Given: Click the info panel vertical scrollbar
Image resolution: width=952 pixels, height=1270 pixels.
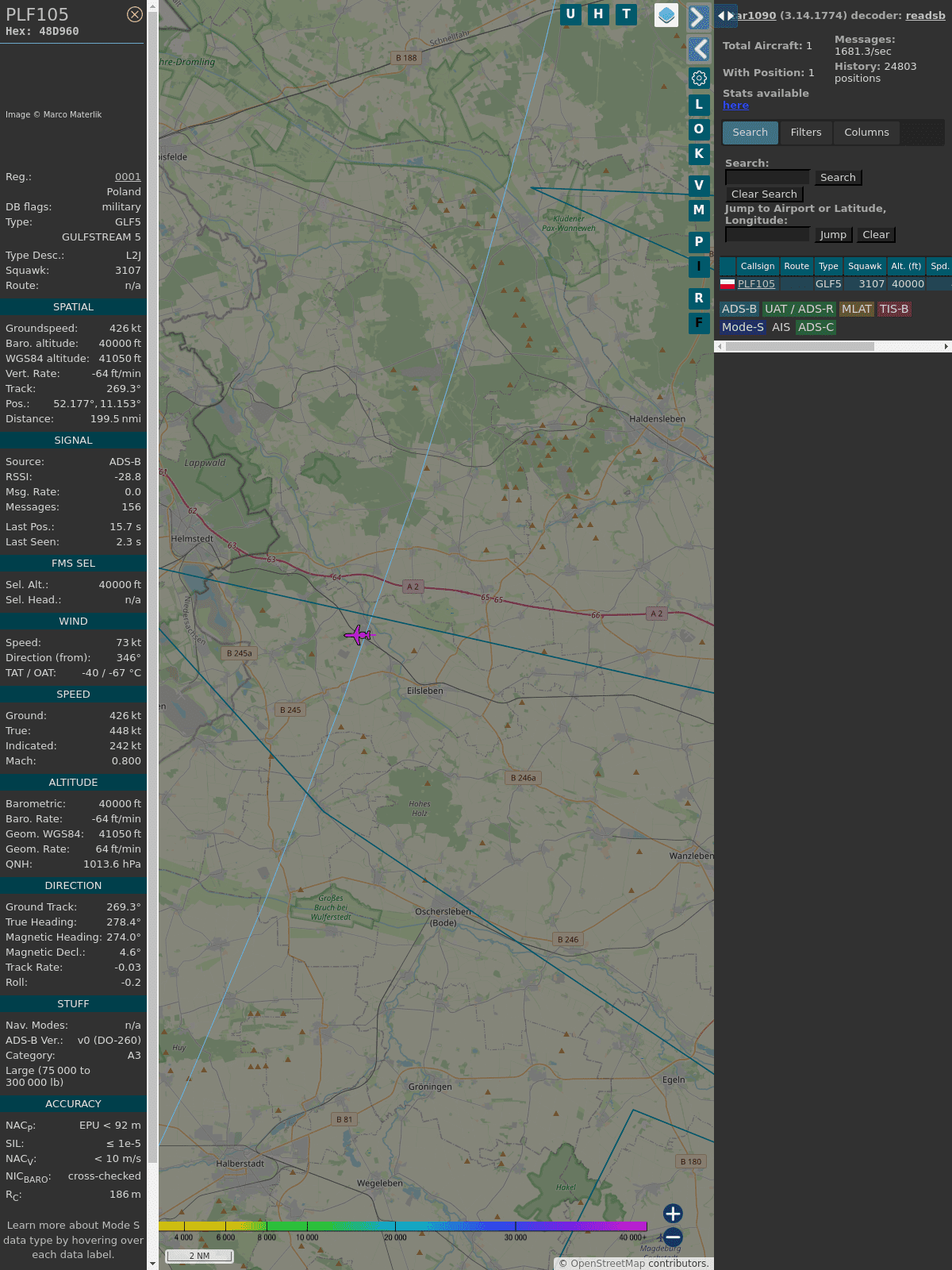Looking at the screenshot, I should click(x=152, y=587).
